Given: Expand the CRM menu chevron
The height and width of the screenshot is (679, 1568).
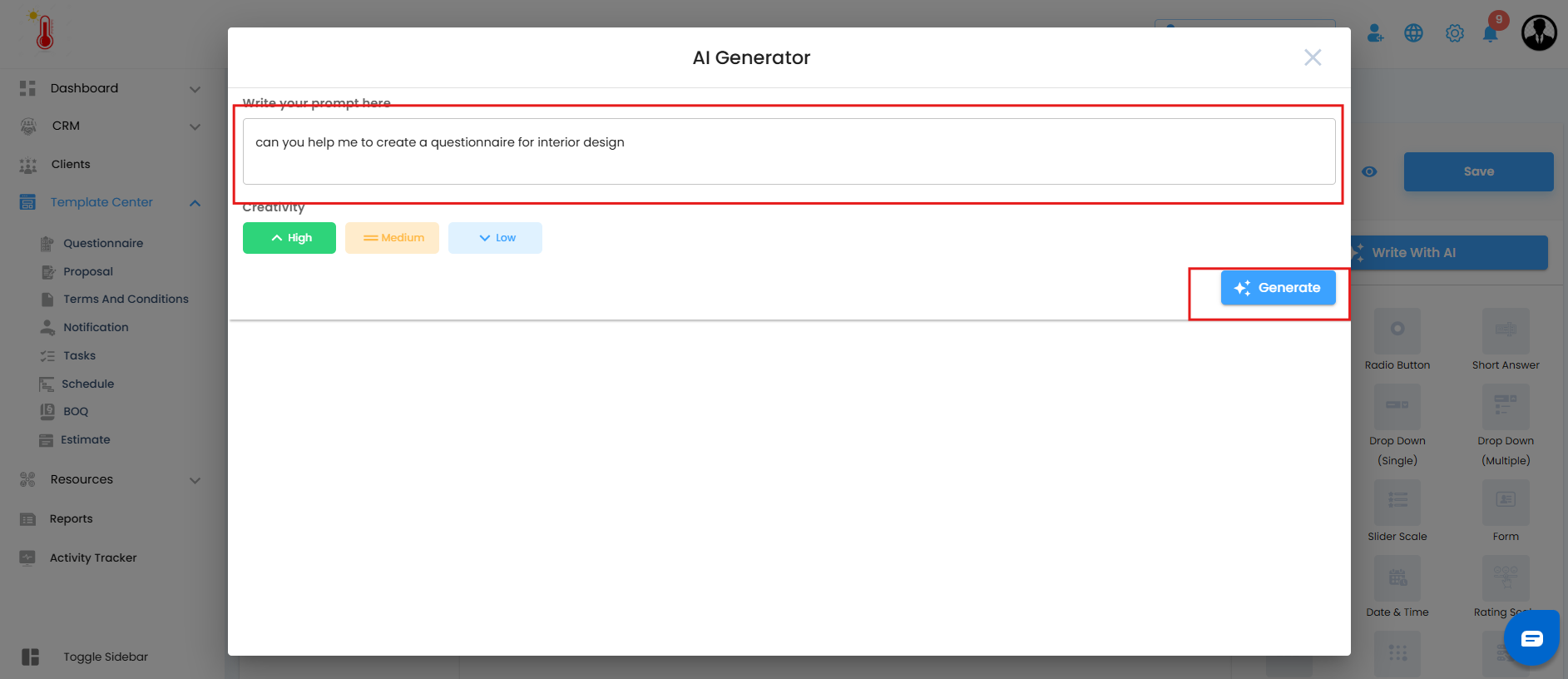Looking at the screenshot, I should click(195, 126).
